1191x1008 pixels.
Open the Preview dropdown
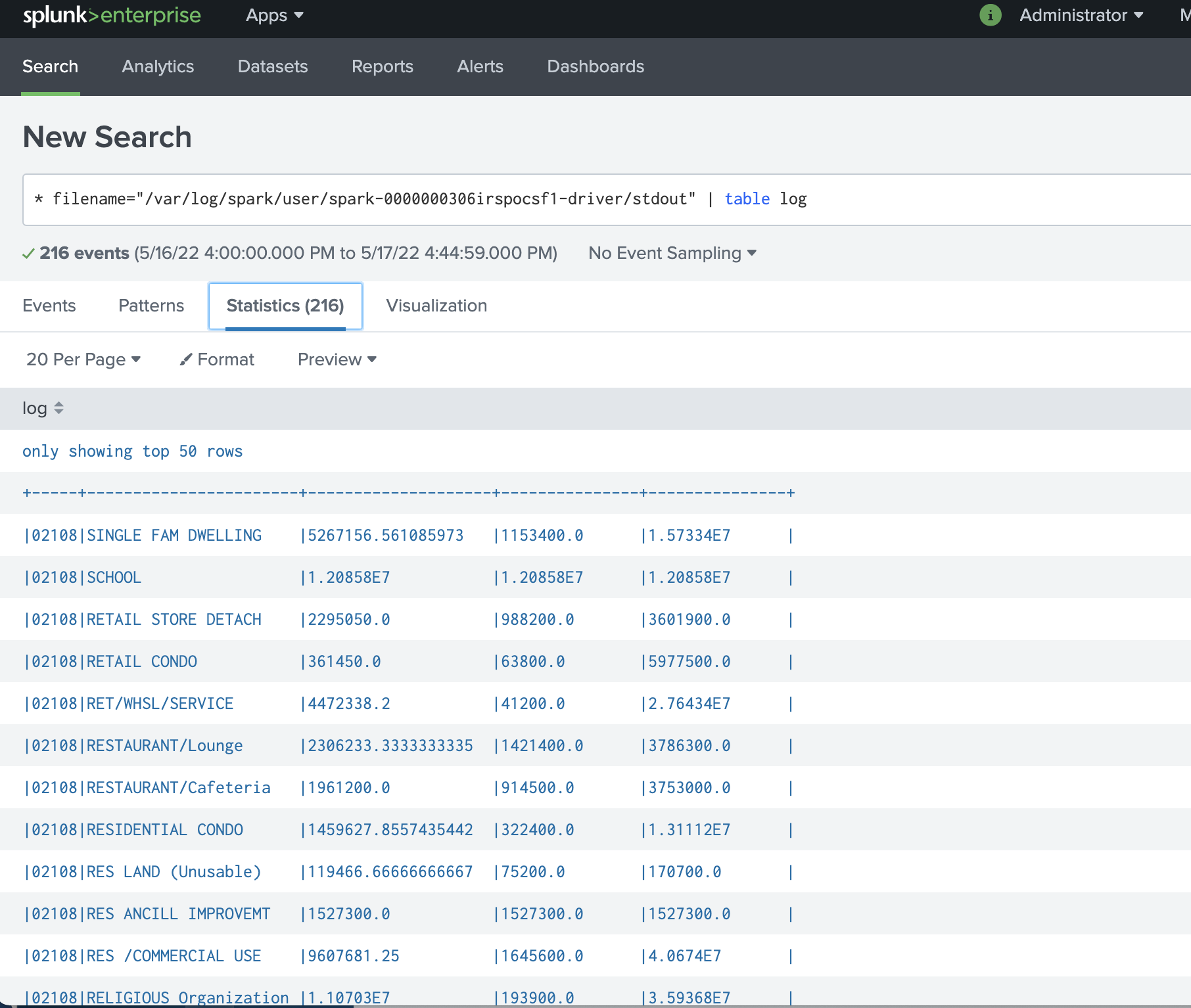point(336,359)
